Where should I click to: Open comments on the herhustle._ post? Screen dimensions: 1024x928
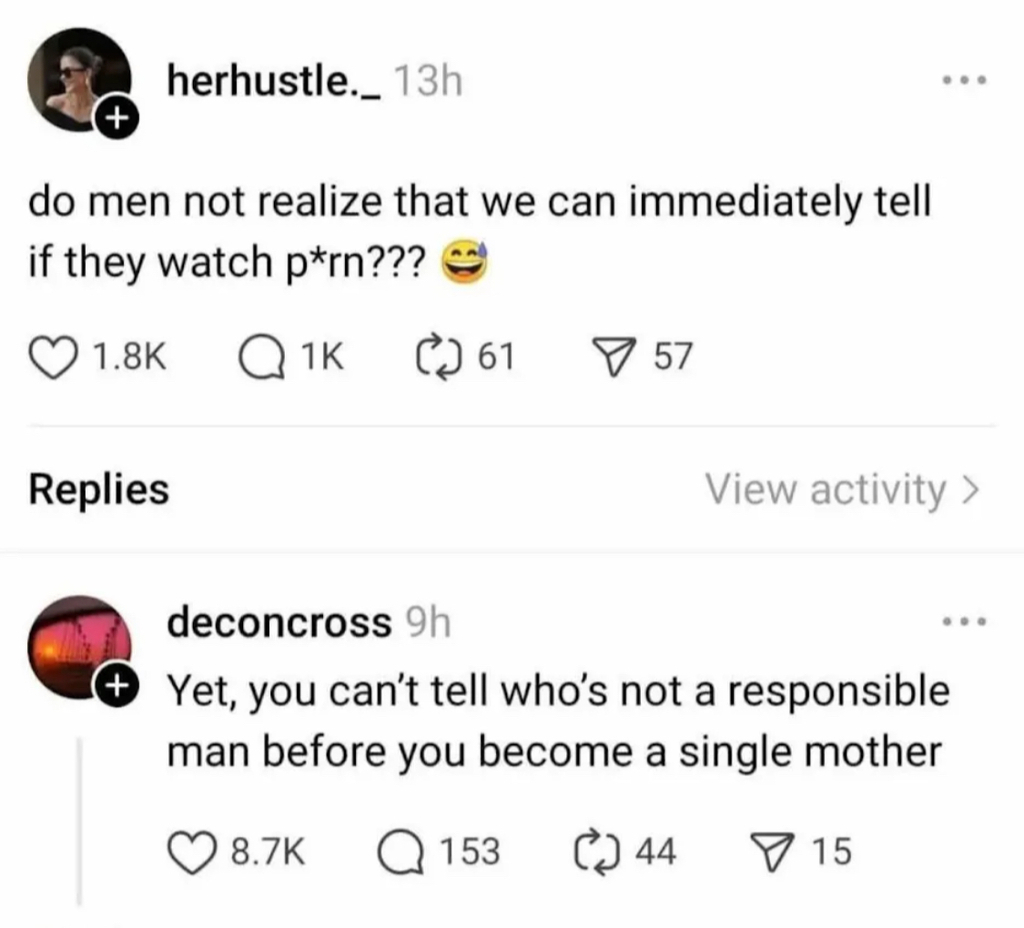click(x=262, y=358)
